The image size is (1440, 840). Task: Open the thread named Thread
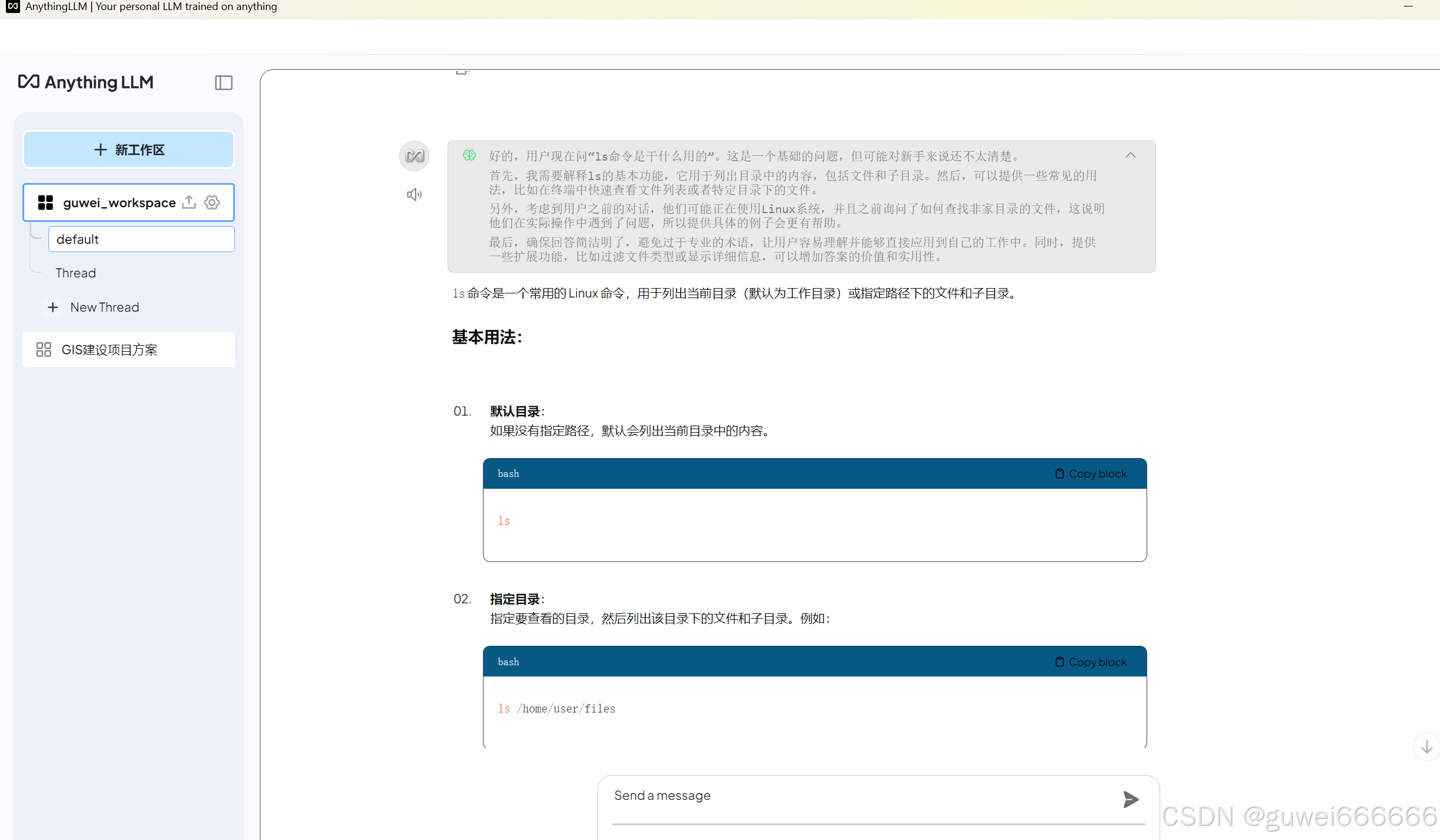pos(76,273)
